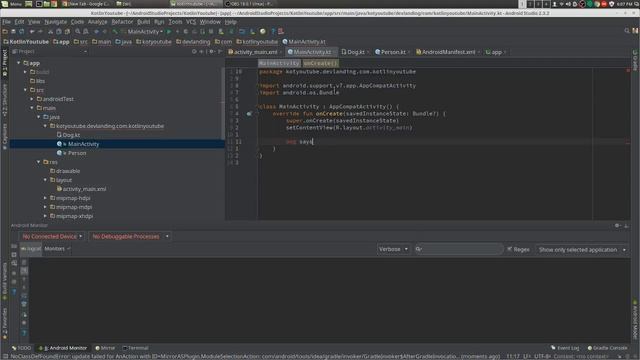Open Show only selected application dropdown
640x360 pixels.
[582, 249]
